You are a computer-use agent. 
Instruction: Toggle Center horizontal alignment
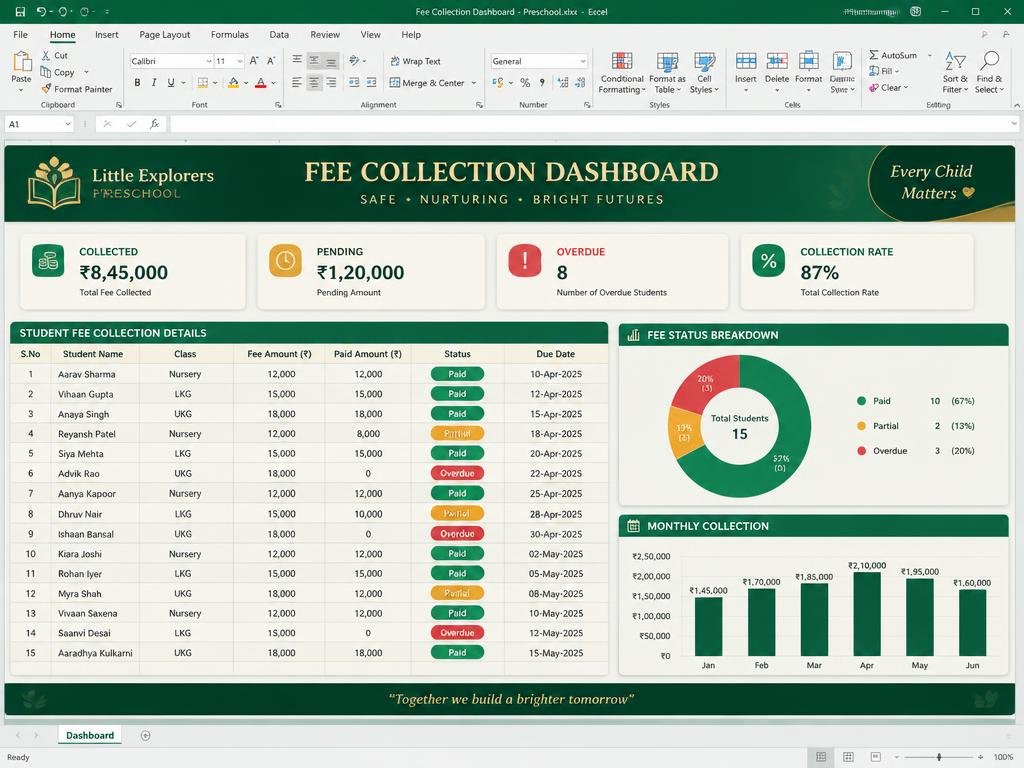(x=314, y=82)
